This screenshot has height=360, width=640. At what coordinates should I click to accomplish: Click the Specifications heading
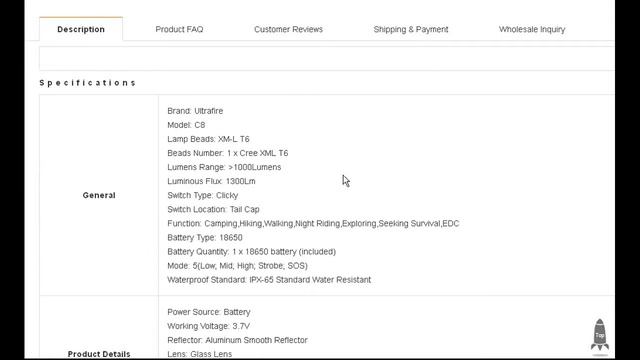87,83
